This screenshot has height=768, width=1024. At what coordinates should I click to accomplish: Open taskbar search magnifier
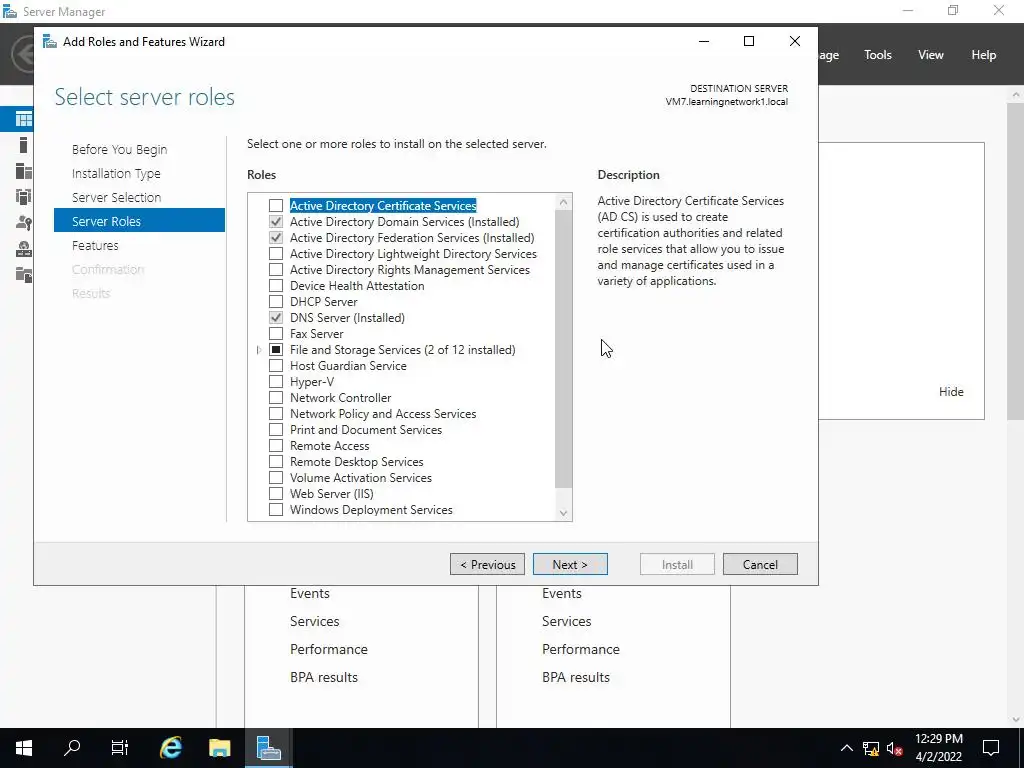72,748
